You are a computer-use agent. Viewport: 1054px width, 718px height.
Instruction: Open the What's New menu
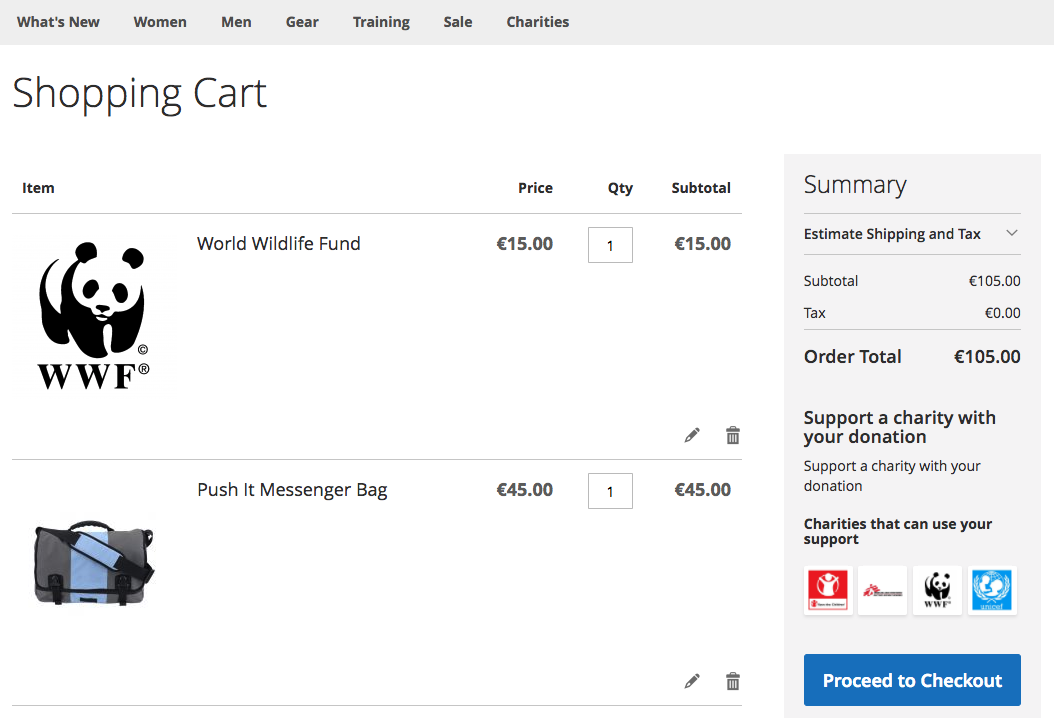(58, 22)
